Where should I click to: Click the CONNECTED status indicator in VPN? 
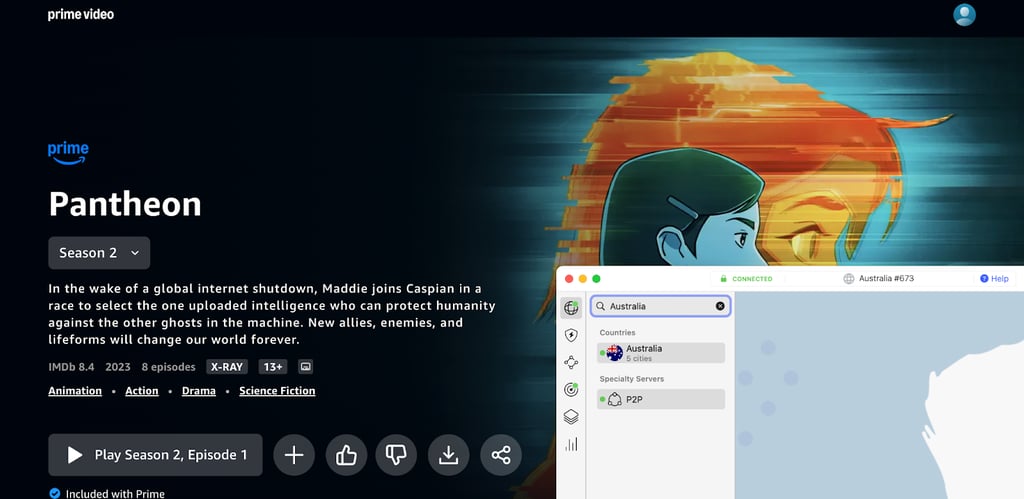tap(746, 278)
